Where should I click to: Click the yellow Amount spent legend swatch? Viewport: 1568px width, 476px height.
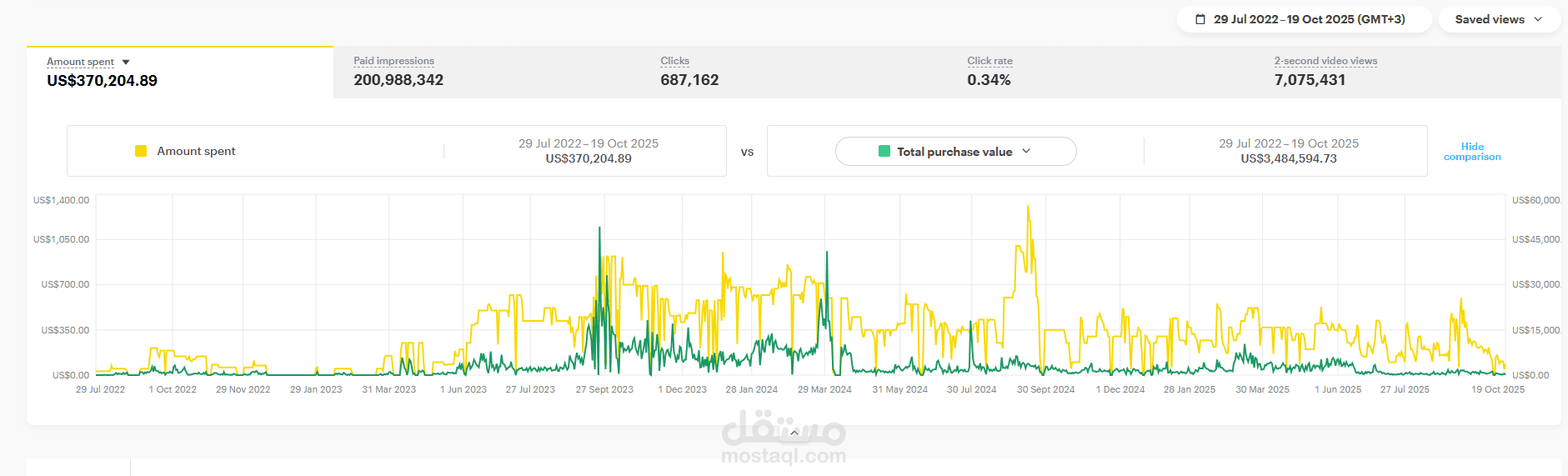pyautogui.click(x=141, y=151)
